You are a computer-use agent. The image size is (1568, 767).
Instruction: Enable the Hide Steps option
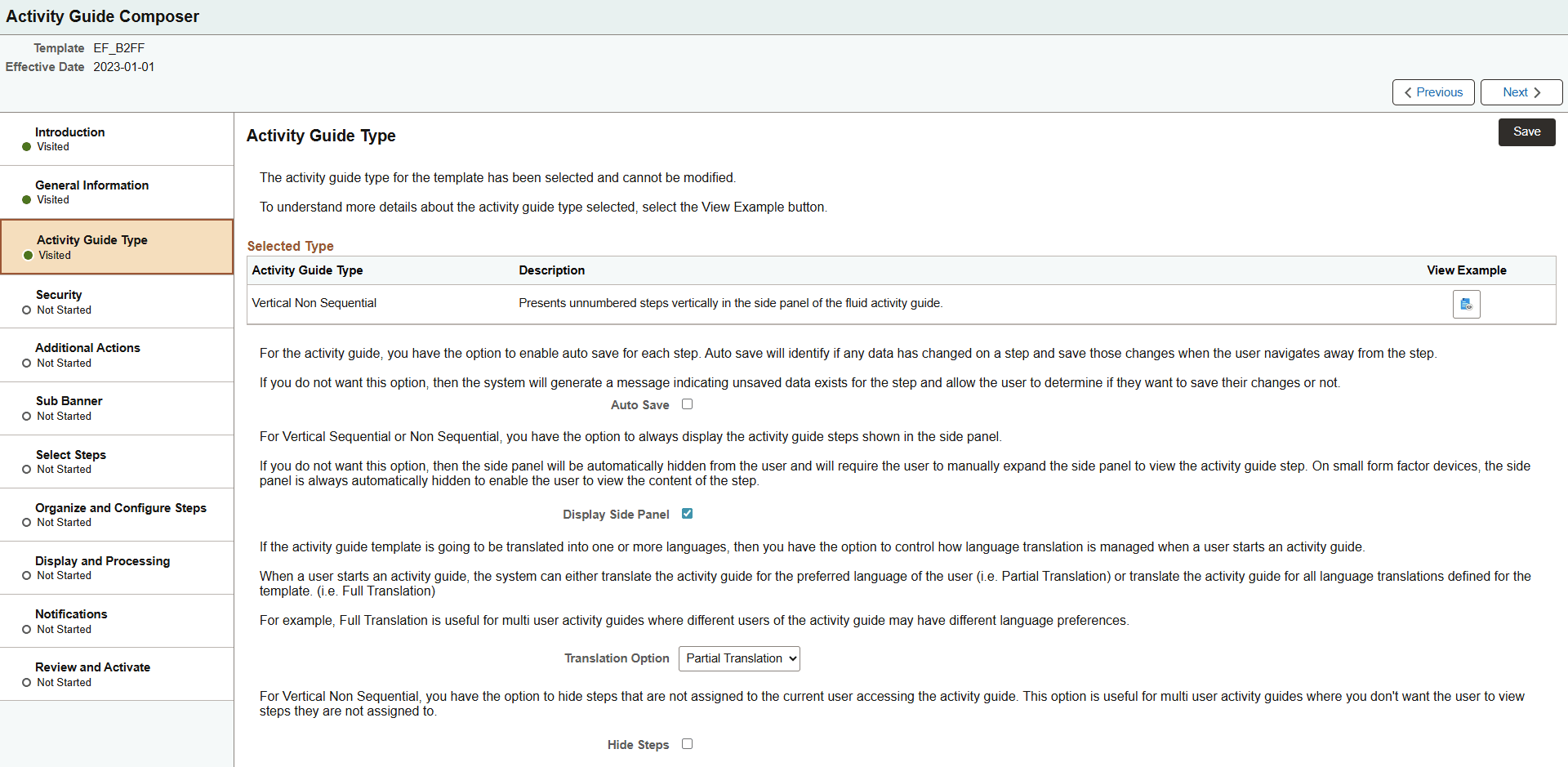(687, 743)
